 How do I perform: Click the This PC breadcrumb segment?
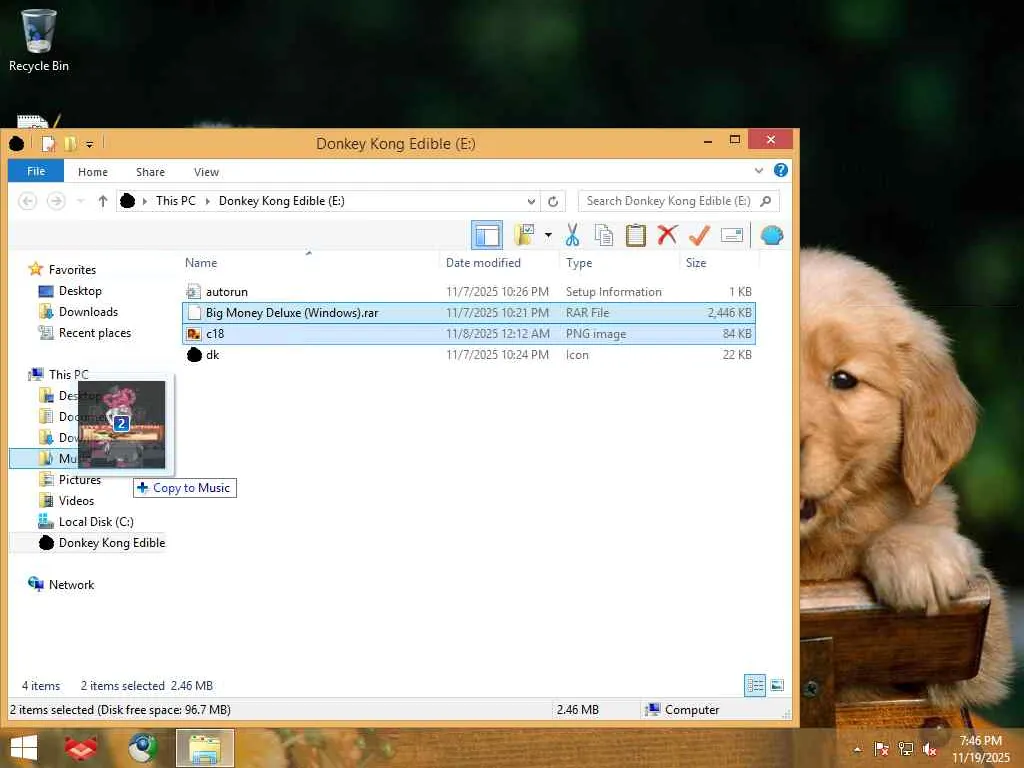tap(176, 201)
